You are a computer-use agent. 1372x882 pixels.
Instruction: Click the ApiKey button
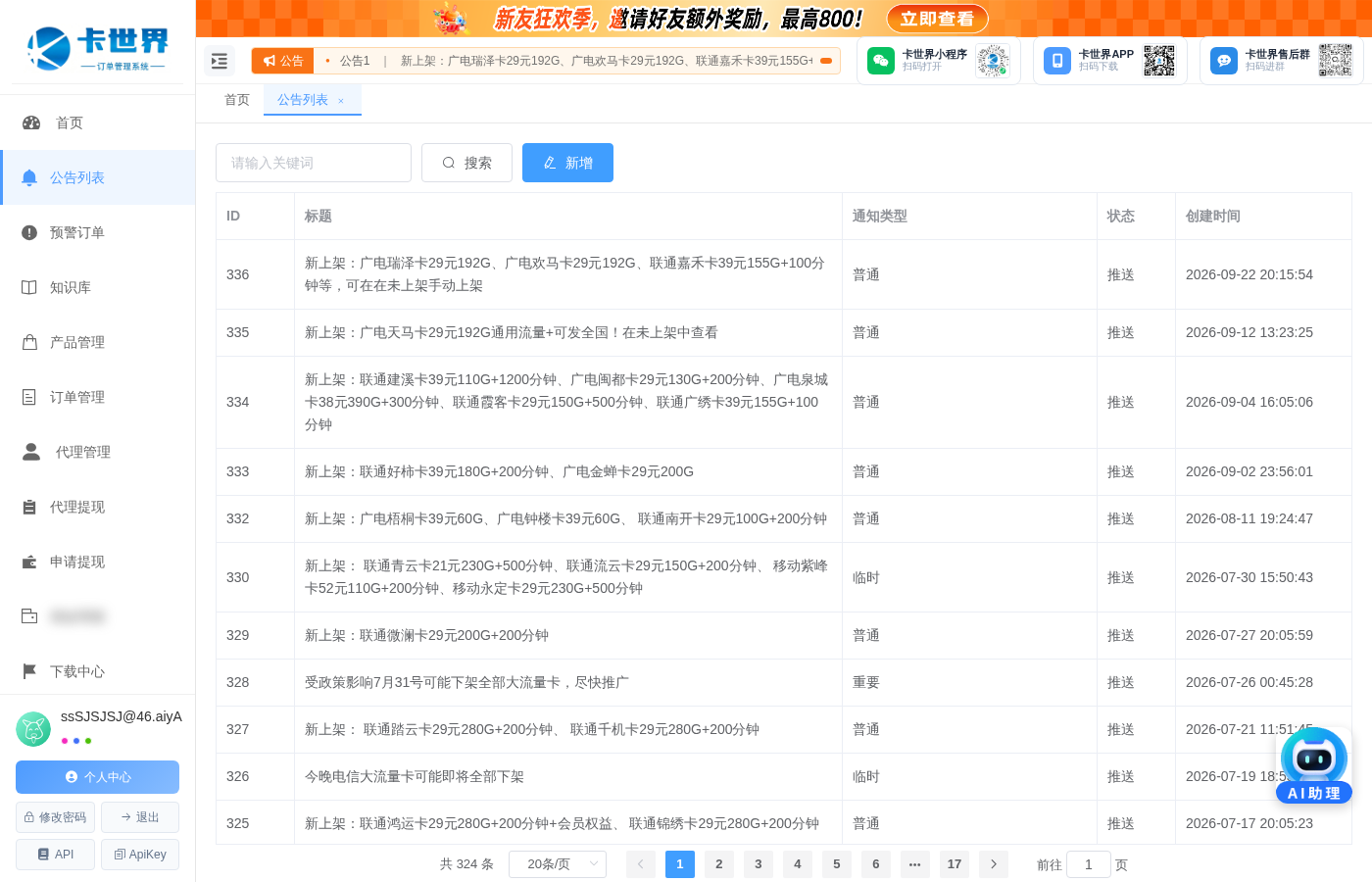(140, 855)
